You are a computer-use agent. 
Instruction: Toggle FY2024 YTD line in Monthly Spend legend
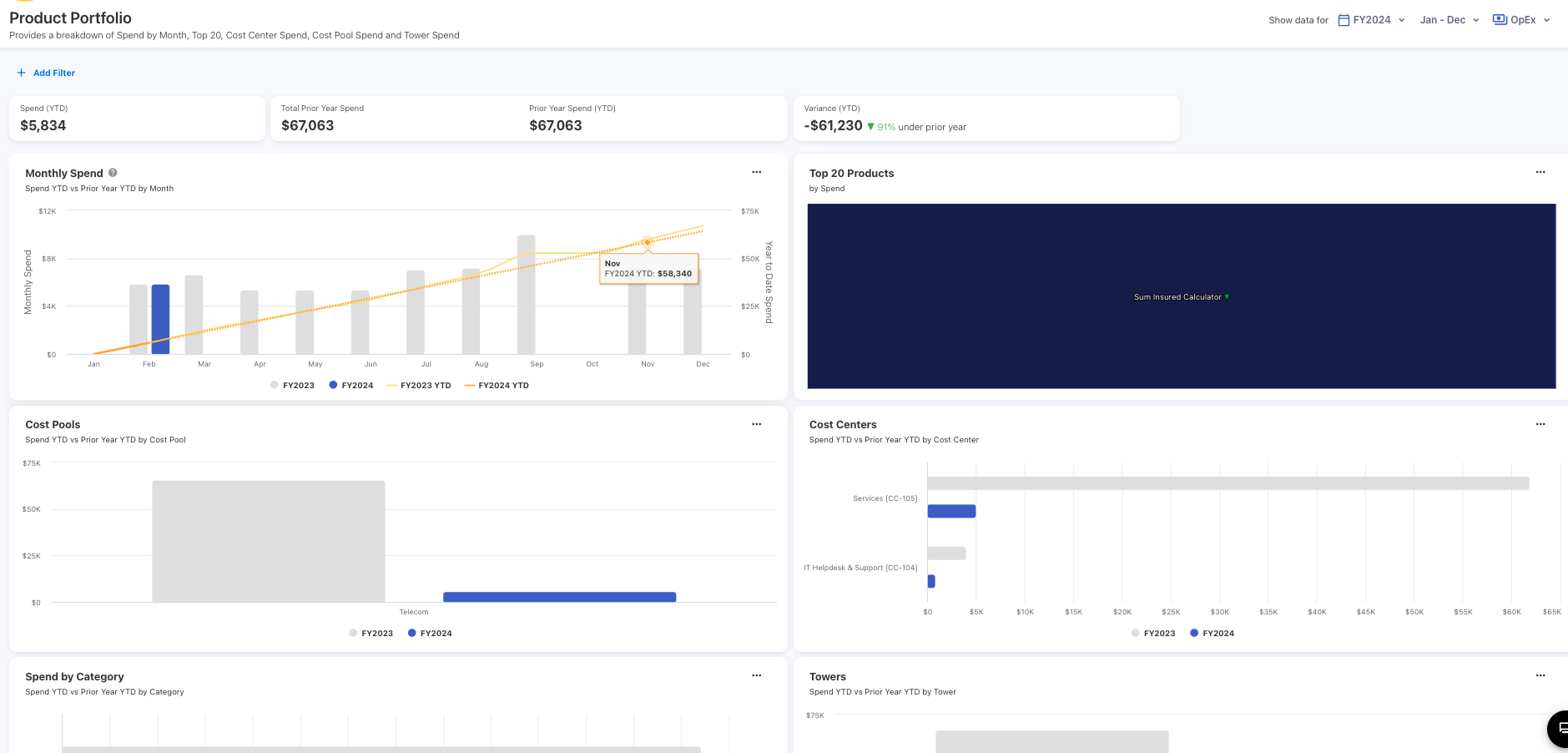click(497, 386)
